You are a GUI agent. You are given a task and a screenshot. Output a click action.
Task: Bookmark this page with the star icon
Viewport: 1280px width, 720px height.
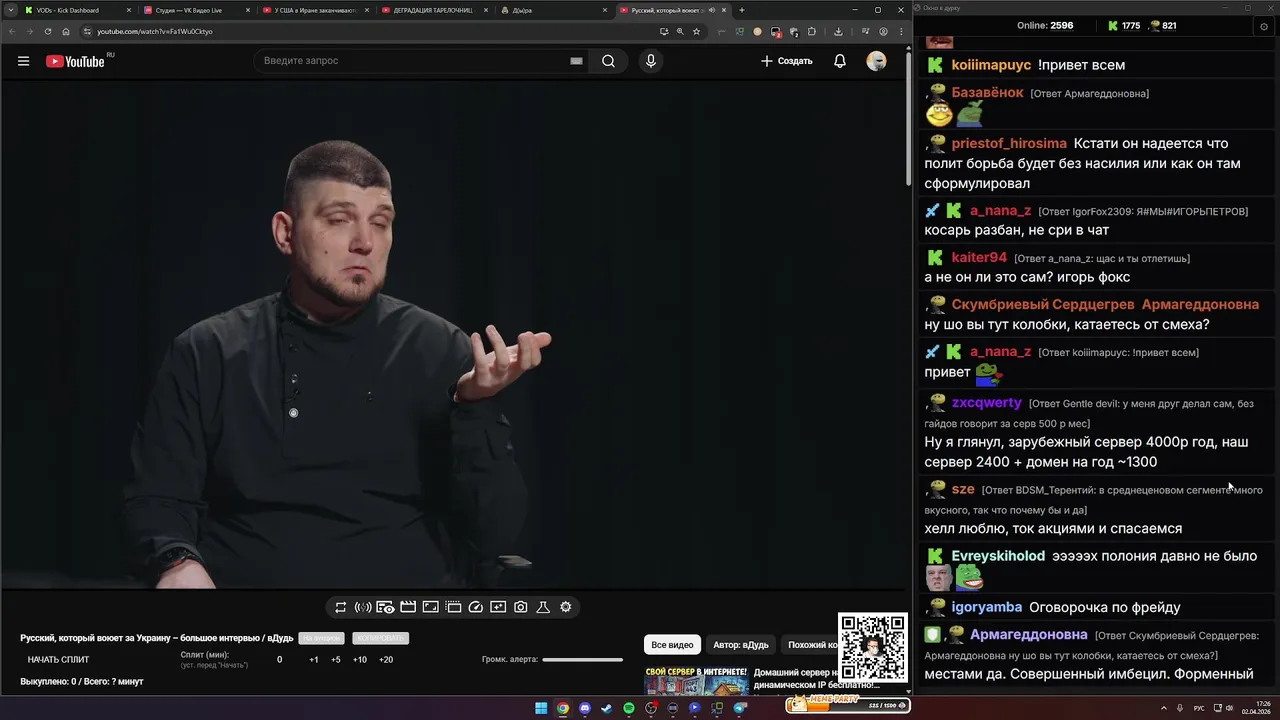pos(697,31)
